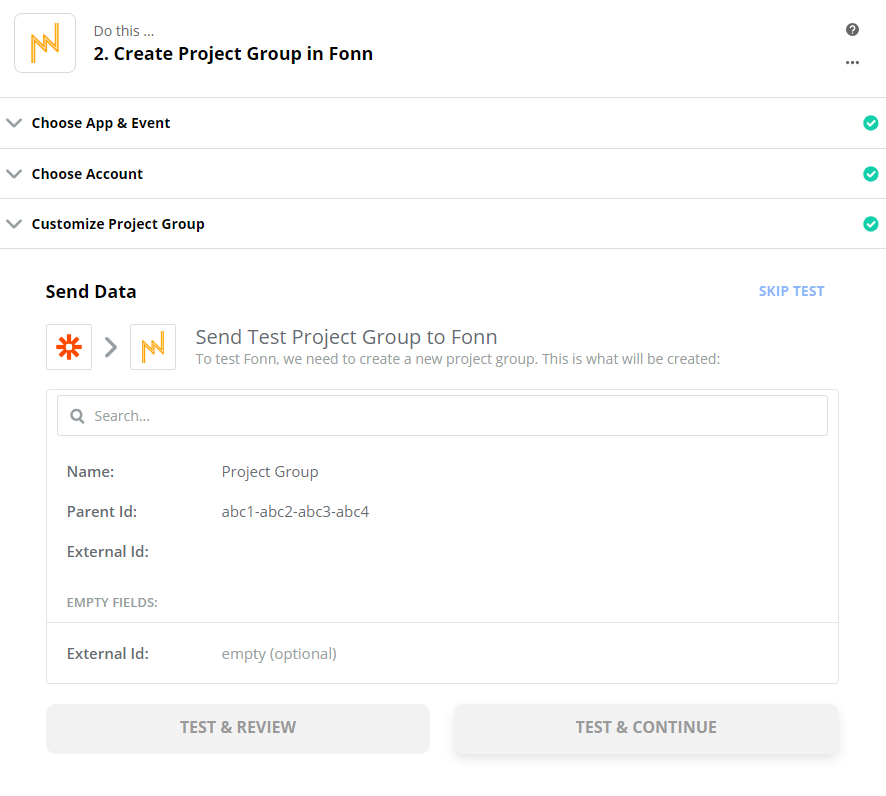Click the TEST & REVIEW button
Image resolution: width=886 pixels, height=796 pixels.
[238, 728]
